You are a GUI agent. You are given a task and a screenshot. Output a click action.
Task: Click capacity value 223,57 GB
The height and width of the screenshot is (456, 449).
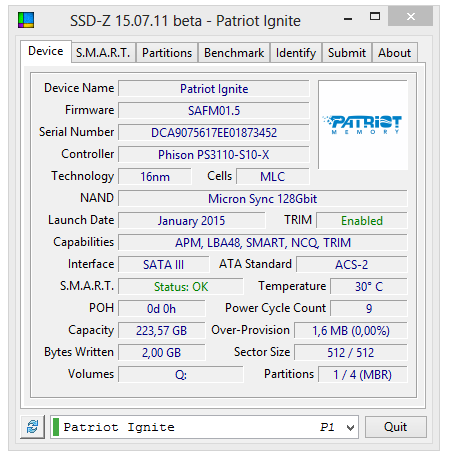pyautogui.click(x=162, y=331)
